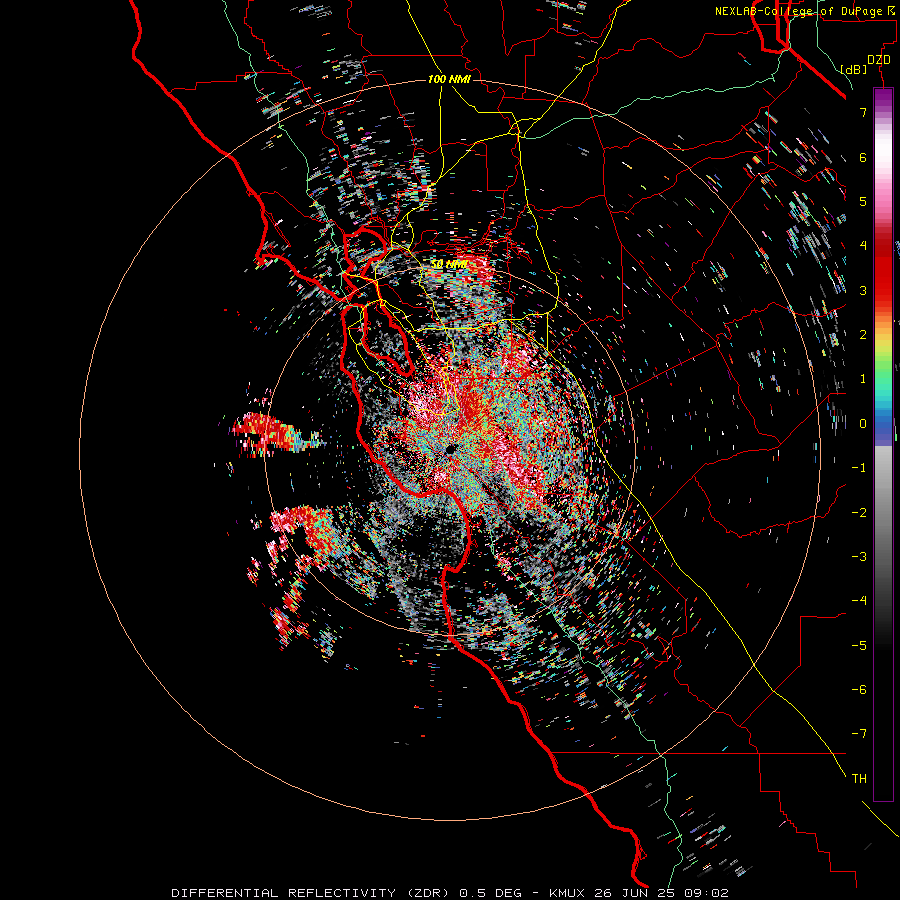Screen dimensions: 900x900
Task: Click the -6 value on color scale
Action: [859, 690]
